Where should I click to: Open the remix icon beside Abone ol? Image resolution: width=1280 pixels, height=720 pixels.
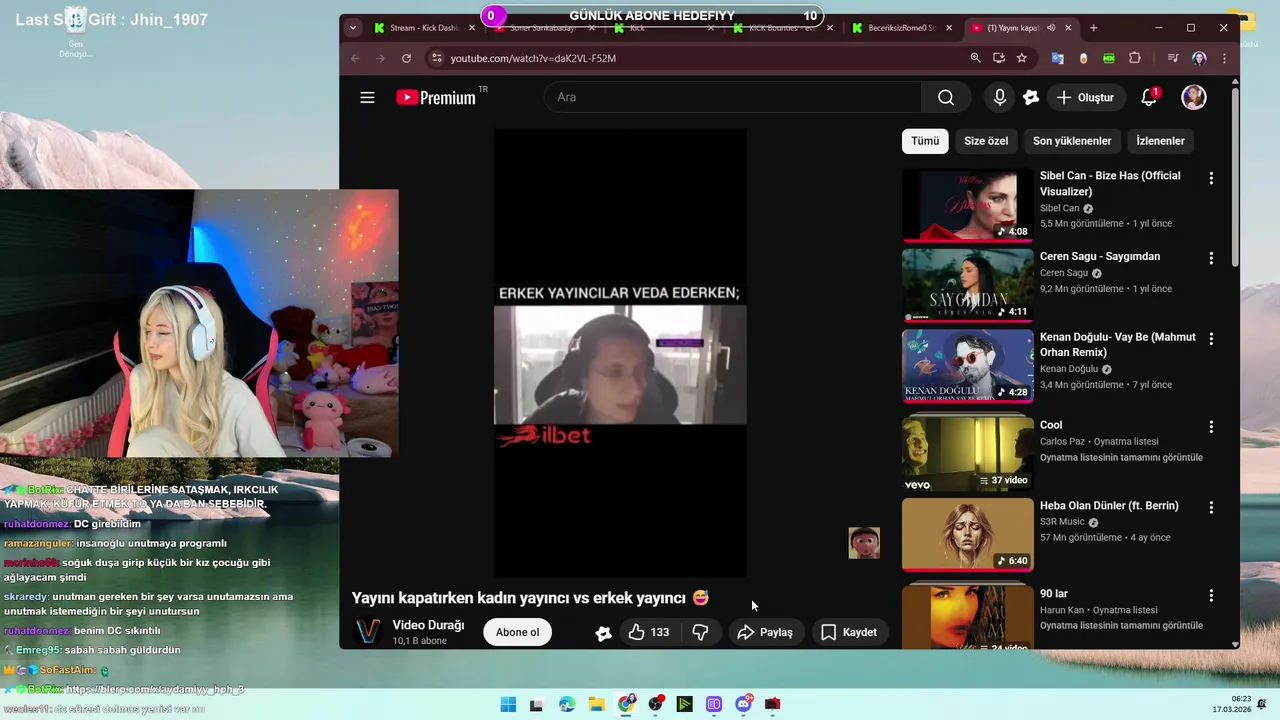(603, 632)
